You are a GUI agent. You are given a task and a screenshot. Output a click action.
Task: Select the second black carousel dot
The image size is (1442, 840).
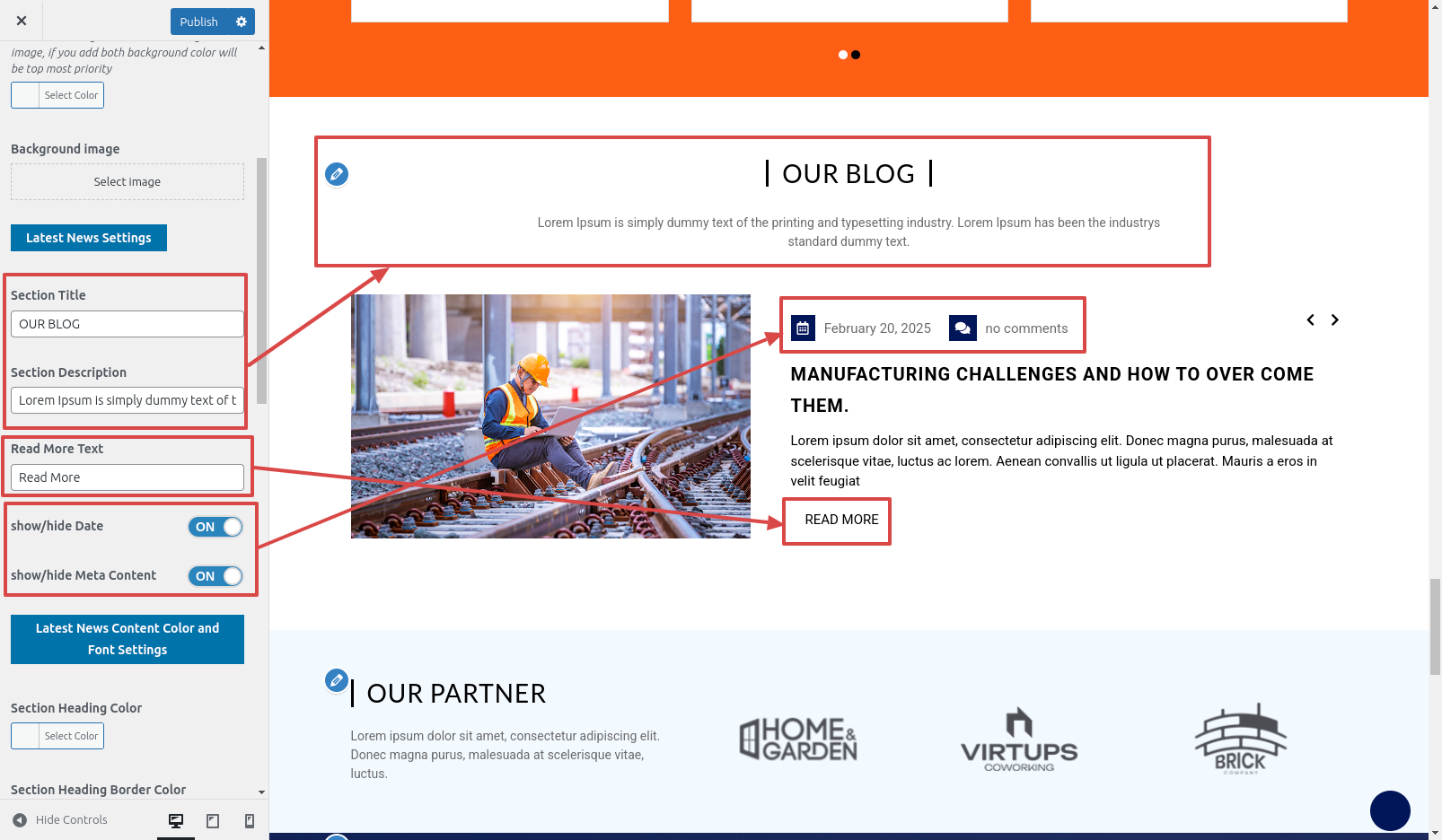point(856,55)
